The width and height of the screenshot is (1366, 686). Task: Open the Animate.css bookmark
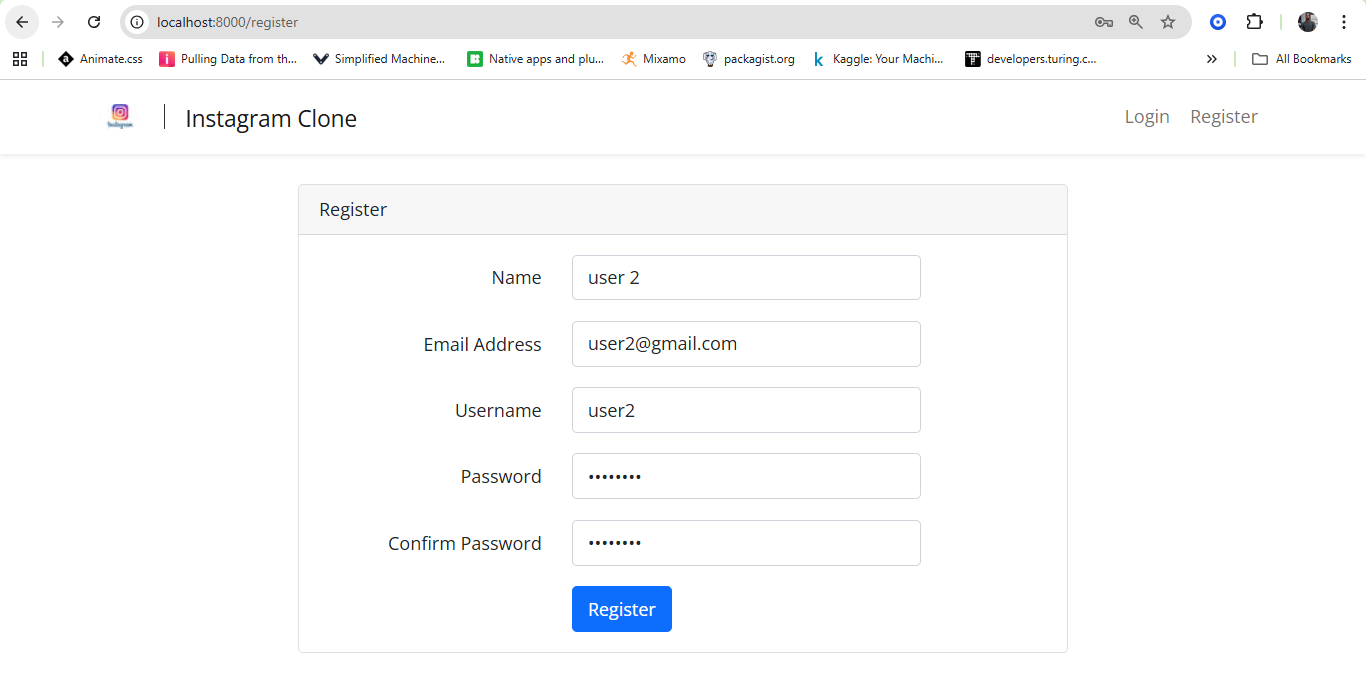coord(100,59)
